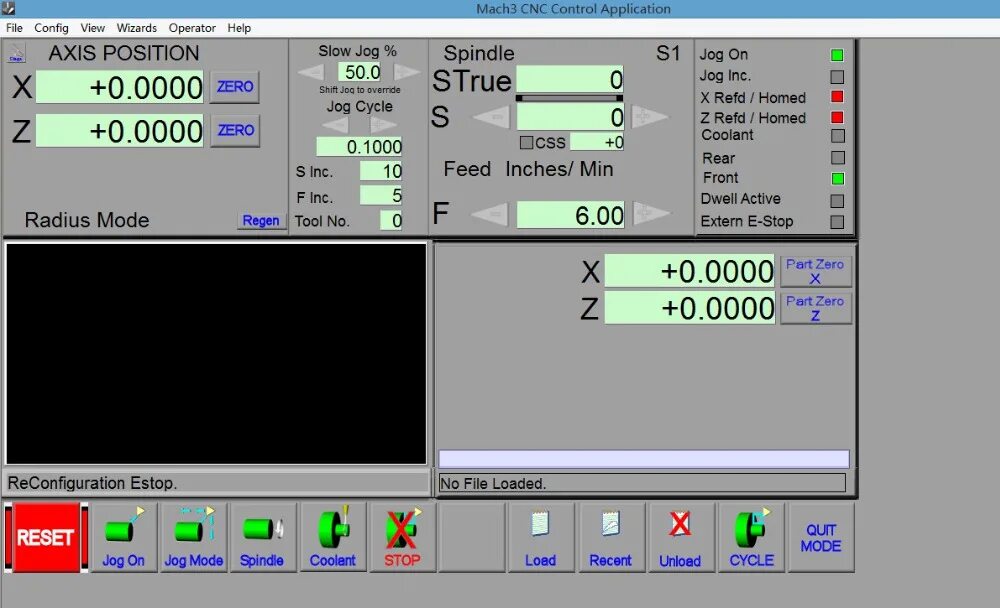The width and height of the screenshot is (1000, 608).
Task: Click the CSS +0 value field
Action: coord(597,142)
